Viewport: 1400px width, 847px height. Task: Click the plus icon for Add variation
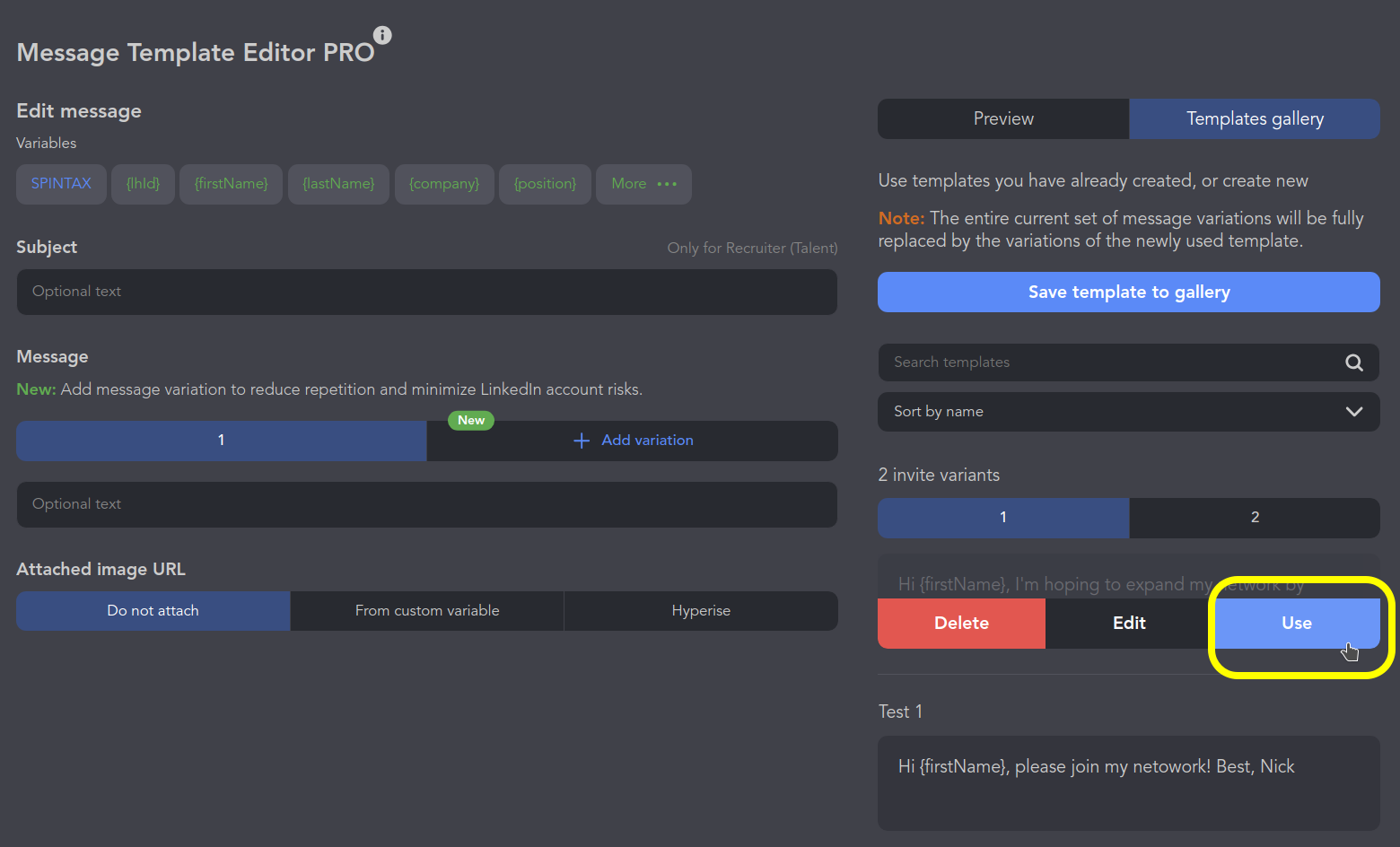[582, 441]
